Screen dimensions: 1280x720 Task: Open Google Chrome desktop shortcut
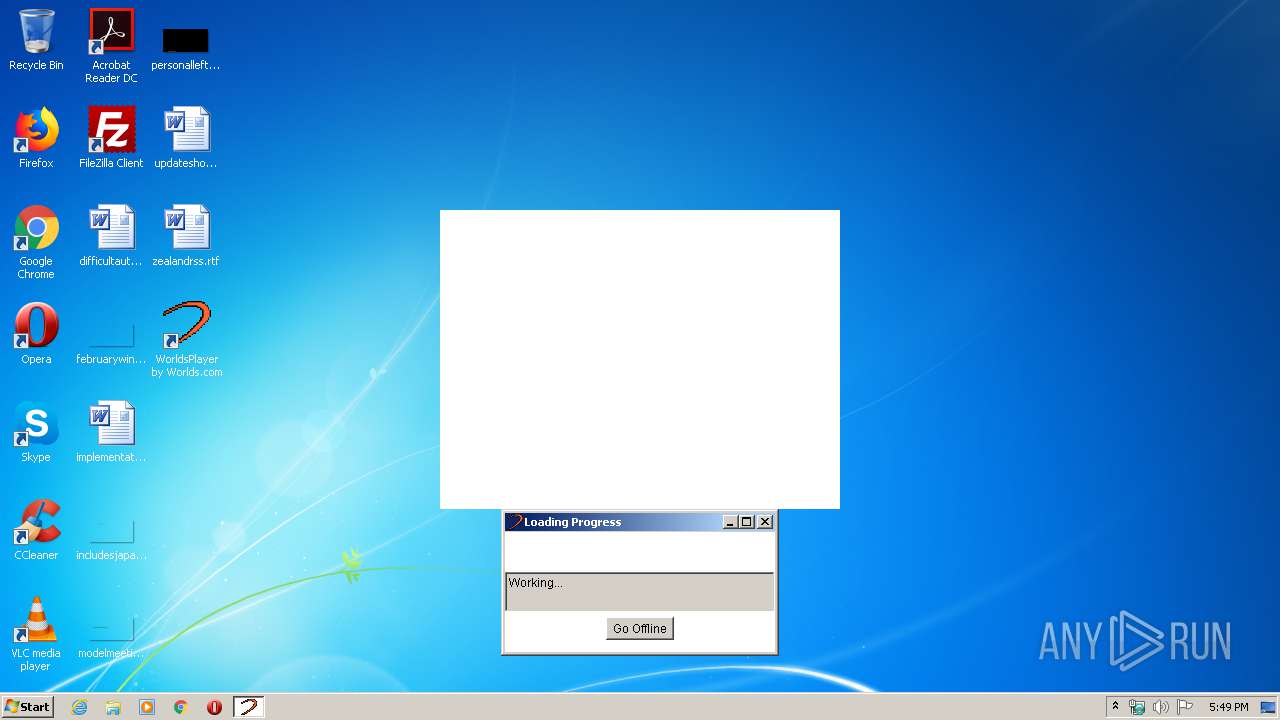(x=36, y=242)
